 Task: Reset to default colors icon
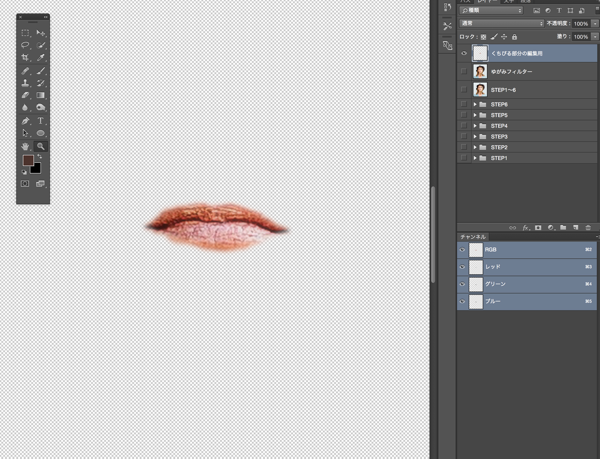24,172
